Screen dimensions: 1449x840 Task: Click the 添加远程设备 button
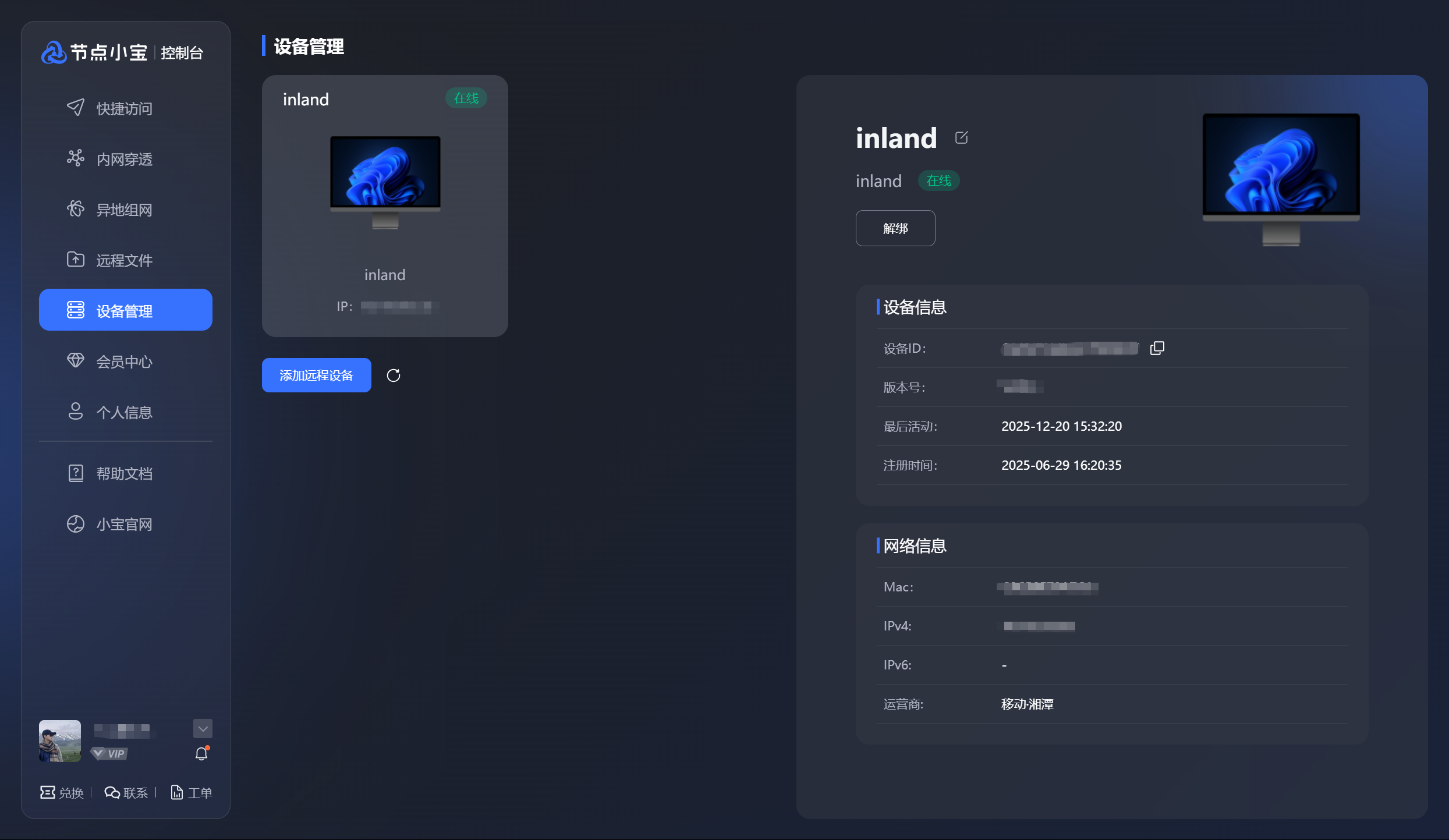click(316, 375)
